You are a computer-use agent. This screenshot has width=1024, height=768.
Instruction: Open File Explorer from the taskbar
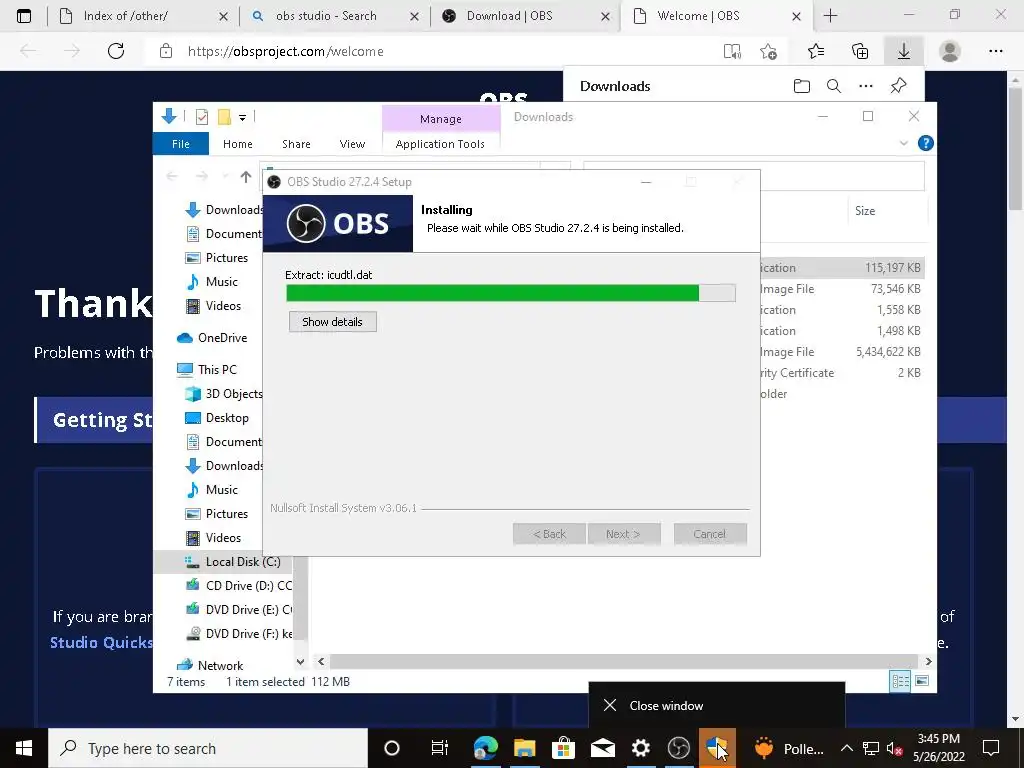(x=524, y=748)
